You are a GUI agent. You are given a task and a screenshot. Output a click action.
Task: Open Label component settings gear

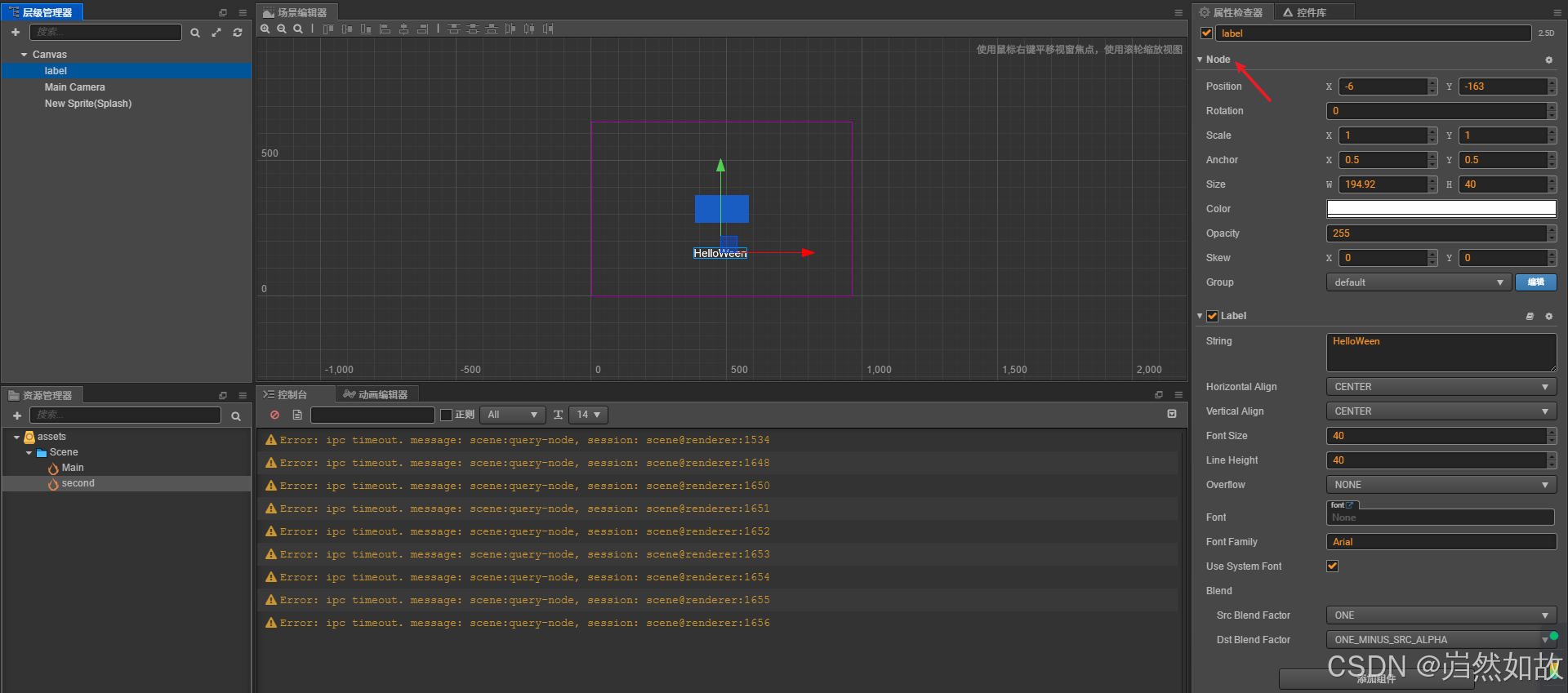(1548, 316)
